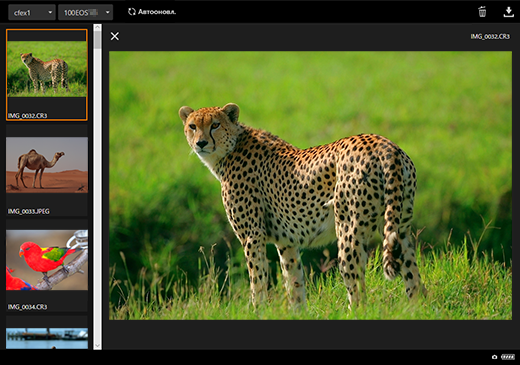Click the battery level indicator
This screenshot has width=520, height=365.
coord(508,357)
